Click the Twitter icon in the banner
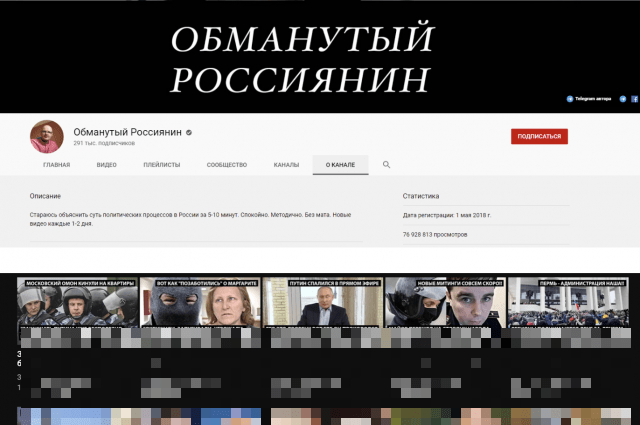The height and width of the screenshot is (425, 640). (623, 100)
